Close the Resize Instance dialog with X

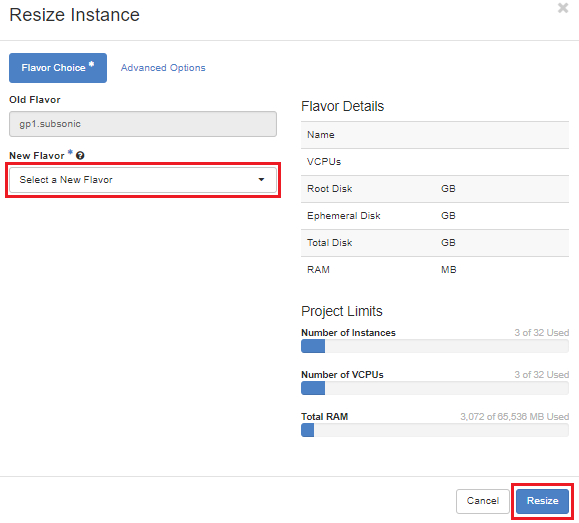[563, 8]
